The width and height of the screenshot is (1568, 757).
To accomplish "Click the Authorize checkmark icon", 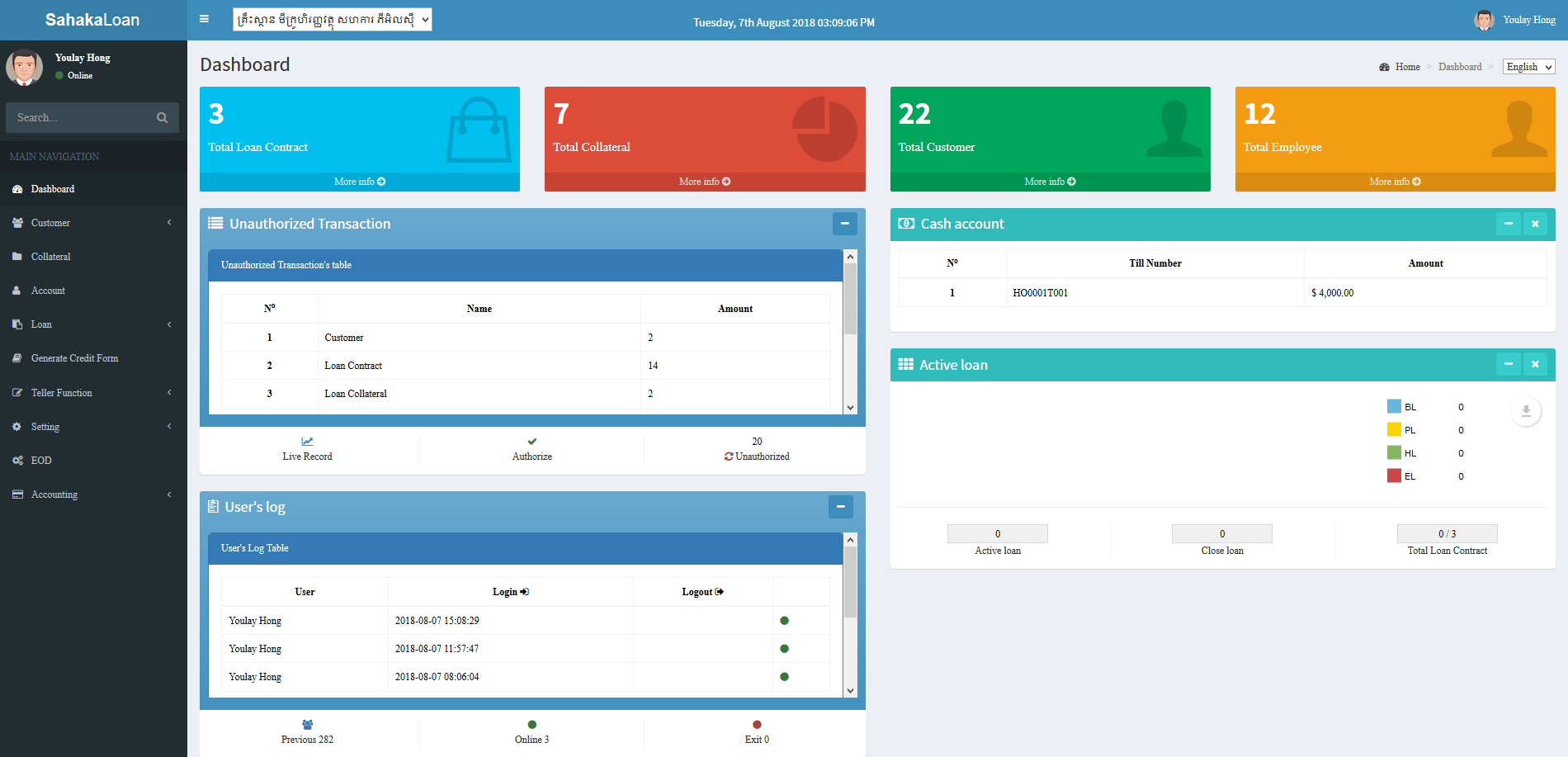I will (532, 442).
